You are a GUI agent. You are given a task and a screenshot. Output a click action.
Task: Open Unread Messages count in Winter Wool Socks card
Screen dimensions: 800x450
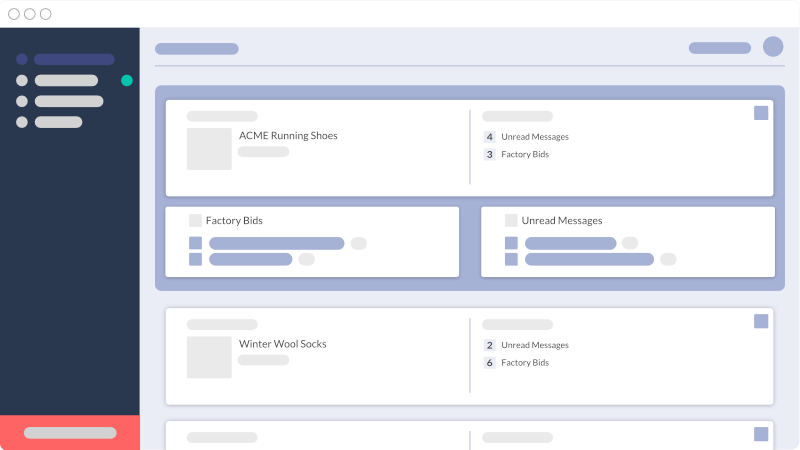(x=526, y=345)
